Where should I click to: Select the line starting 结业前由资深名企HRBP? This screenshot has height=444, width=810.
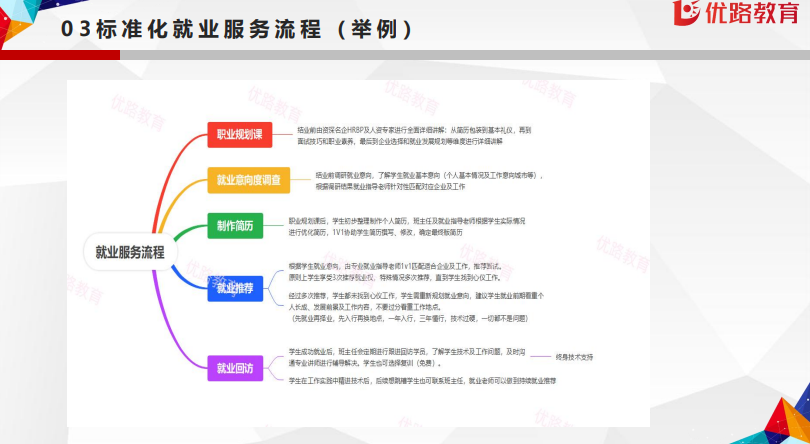pos(414,131)
